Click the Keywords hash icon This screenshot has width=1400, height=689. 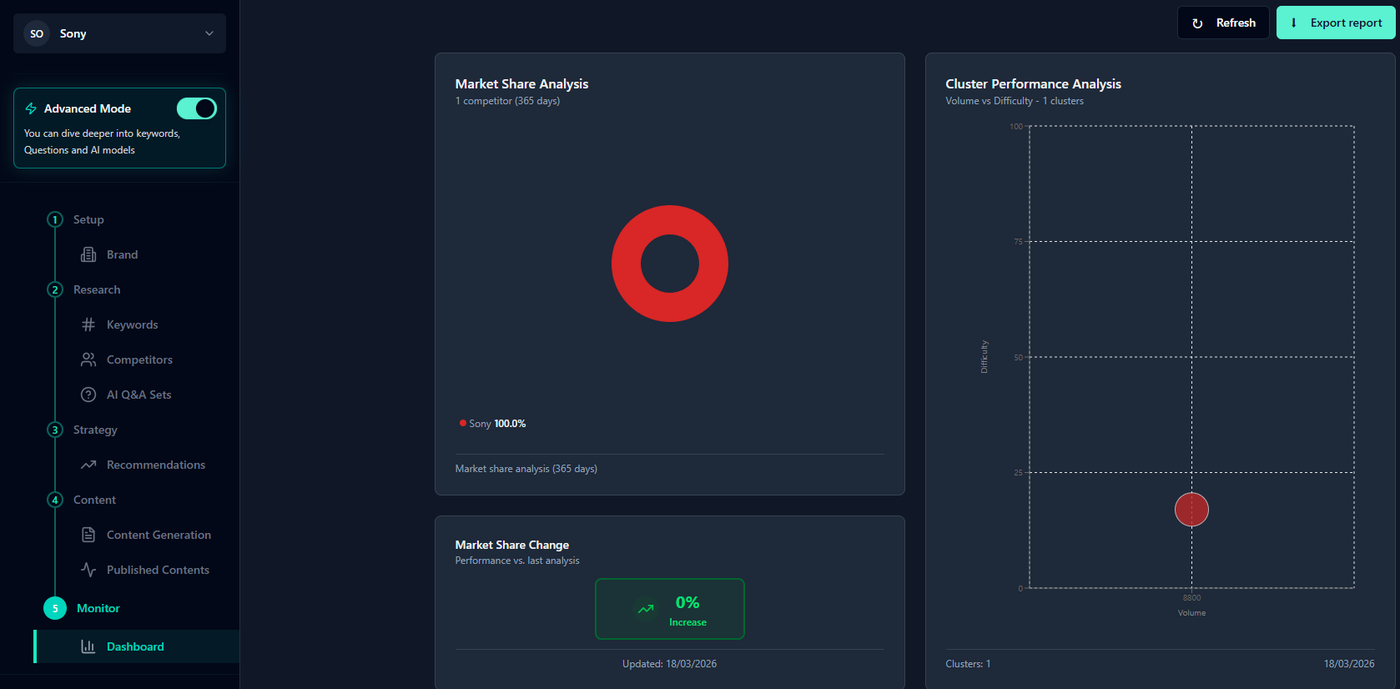[x=88, y=324]
